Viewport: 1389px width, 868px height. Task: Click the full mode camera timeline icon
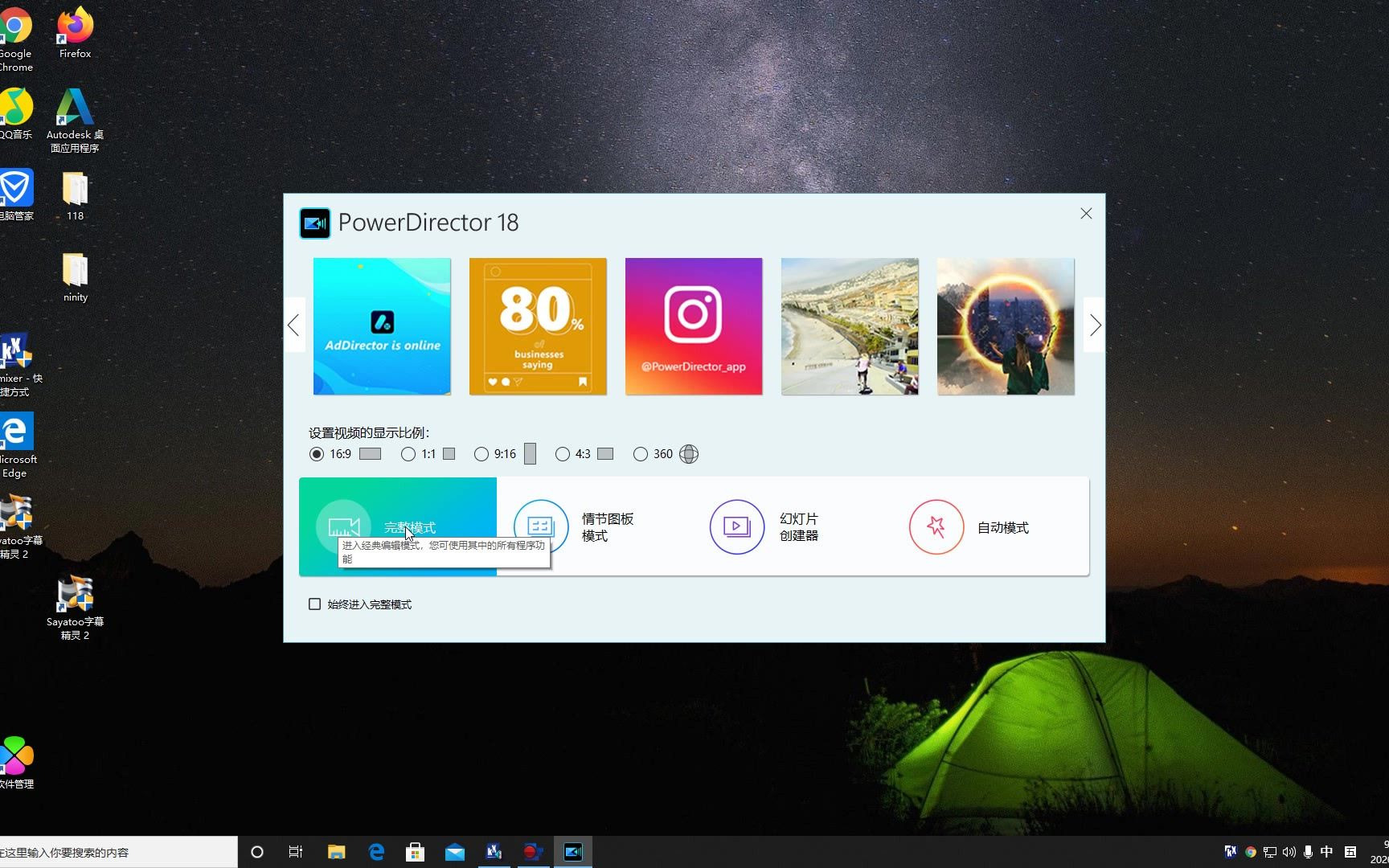tap(343, 526)
